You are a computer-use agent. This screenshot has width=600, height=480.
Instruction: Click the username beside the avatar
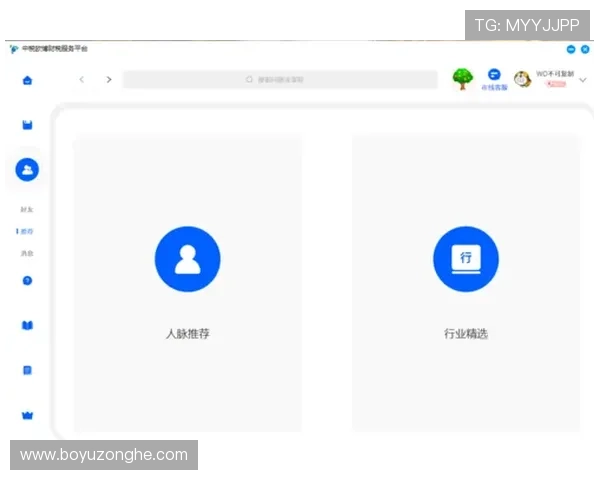coord(555,74)
